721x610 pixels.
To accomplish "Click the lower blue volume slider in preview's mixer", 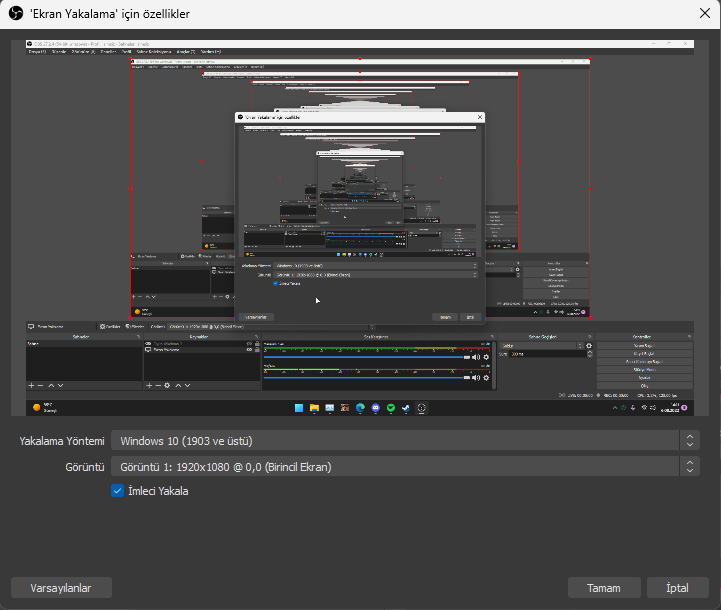I will point(366,378).
